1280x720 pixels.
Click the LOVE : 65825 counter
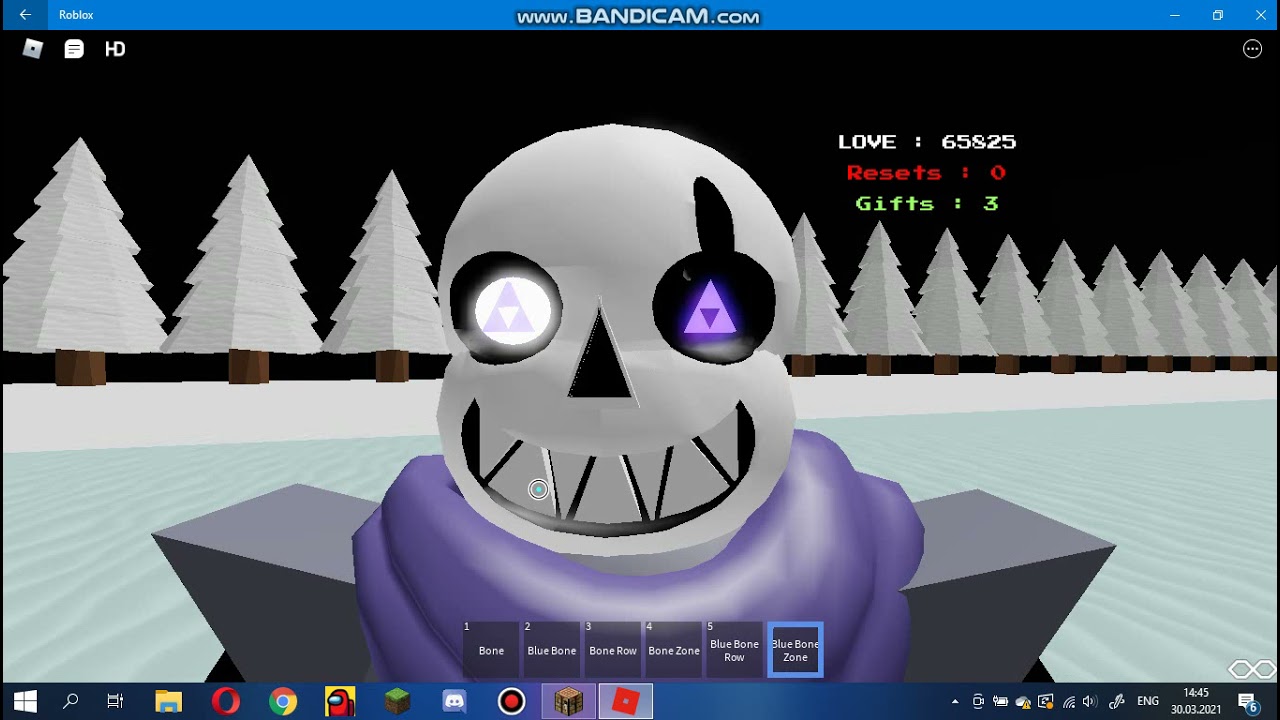(927, 142)
